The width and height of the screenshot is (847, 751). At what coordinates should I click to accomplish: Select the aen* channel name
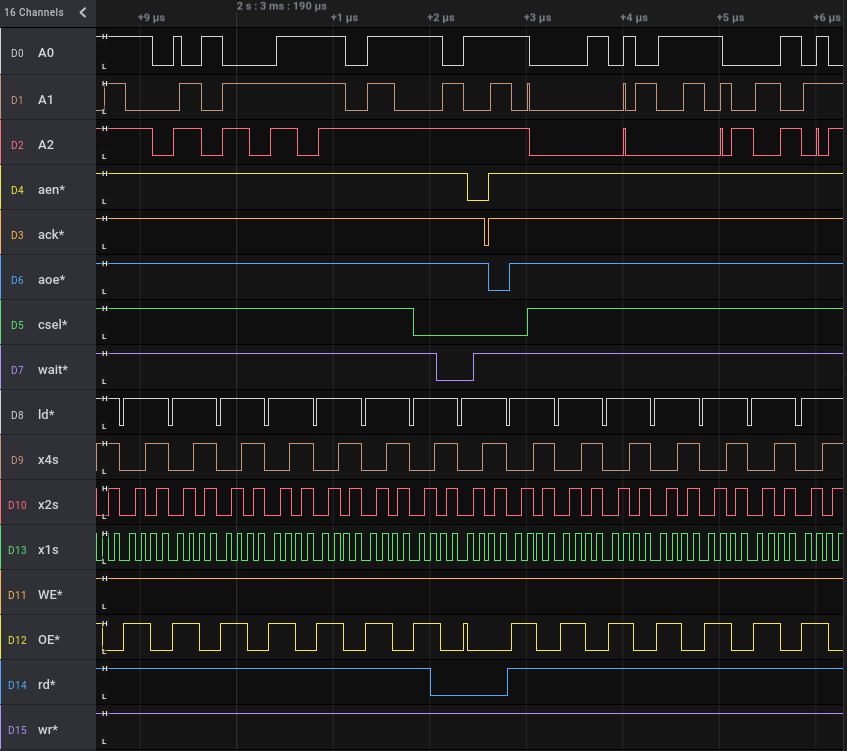click(x=51, y=190)
